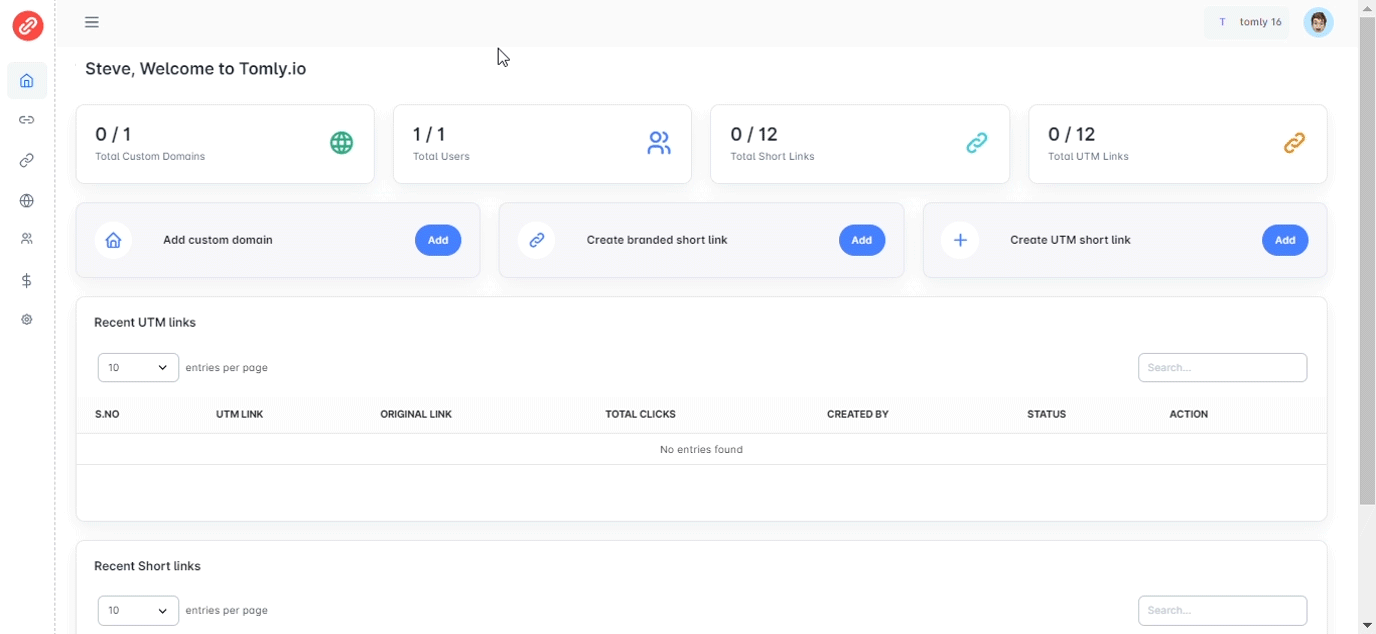Click the Steve, Welcome to Tomly.io heading
1376x634 pixels.
196,69
